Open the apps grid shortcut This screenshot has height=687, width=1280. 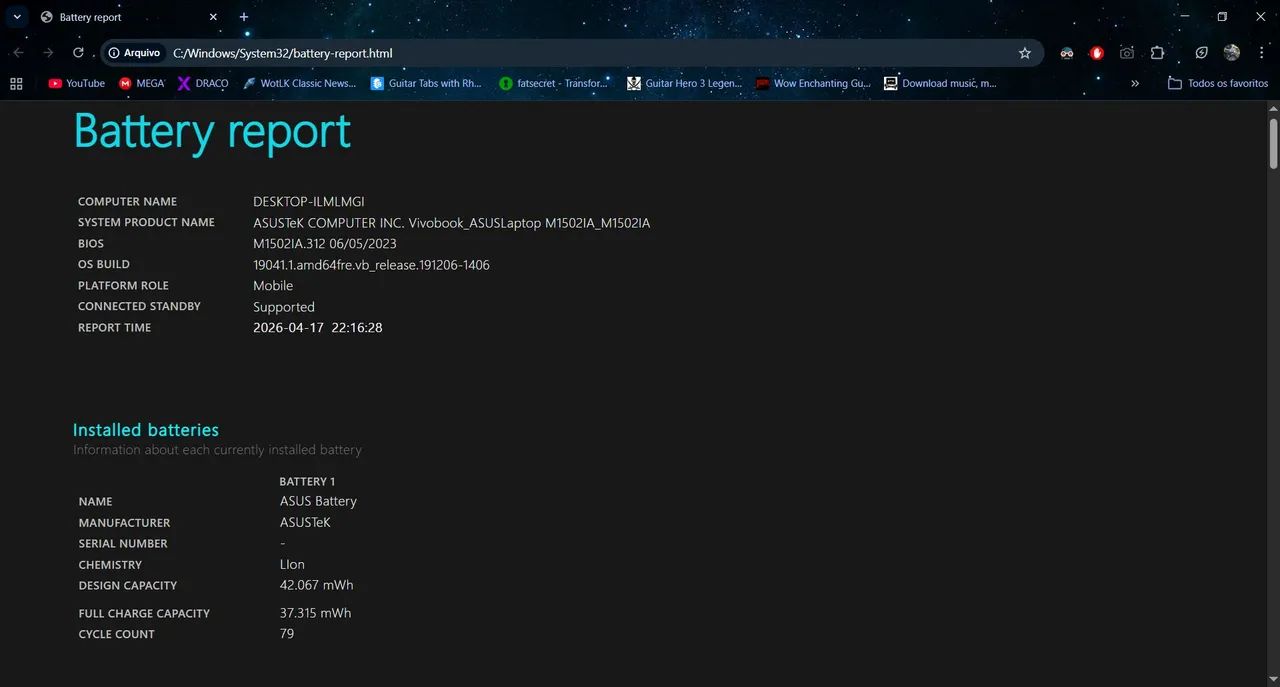tap(16, 84)
